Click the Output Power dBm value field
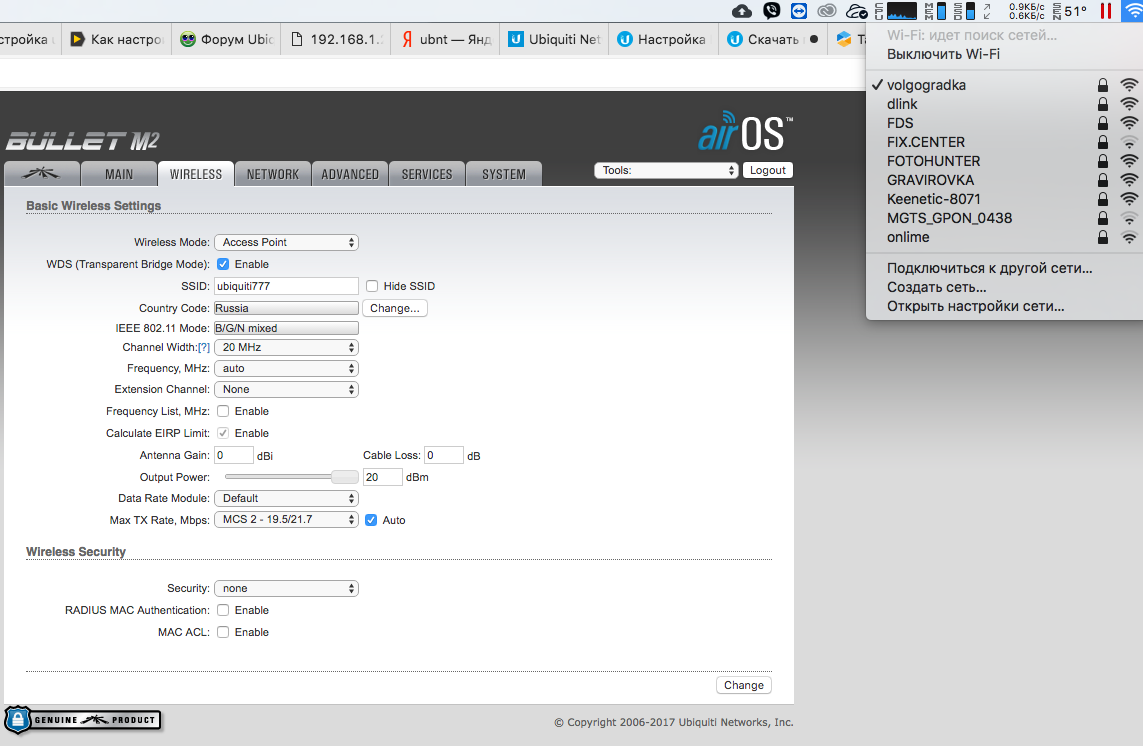Screen dimensions: 1143x746 pyautogui.click(x=383, y=477)
